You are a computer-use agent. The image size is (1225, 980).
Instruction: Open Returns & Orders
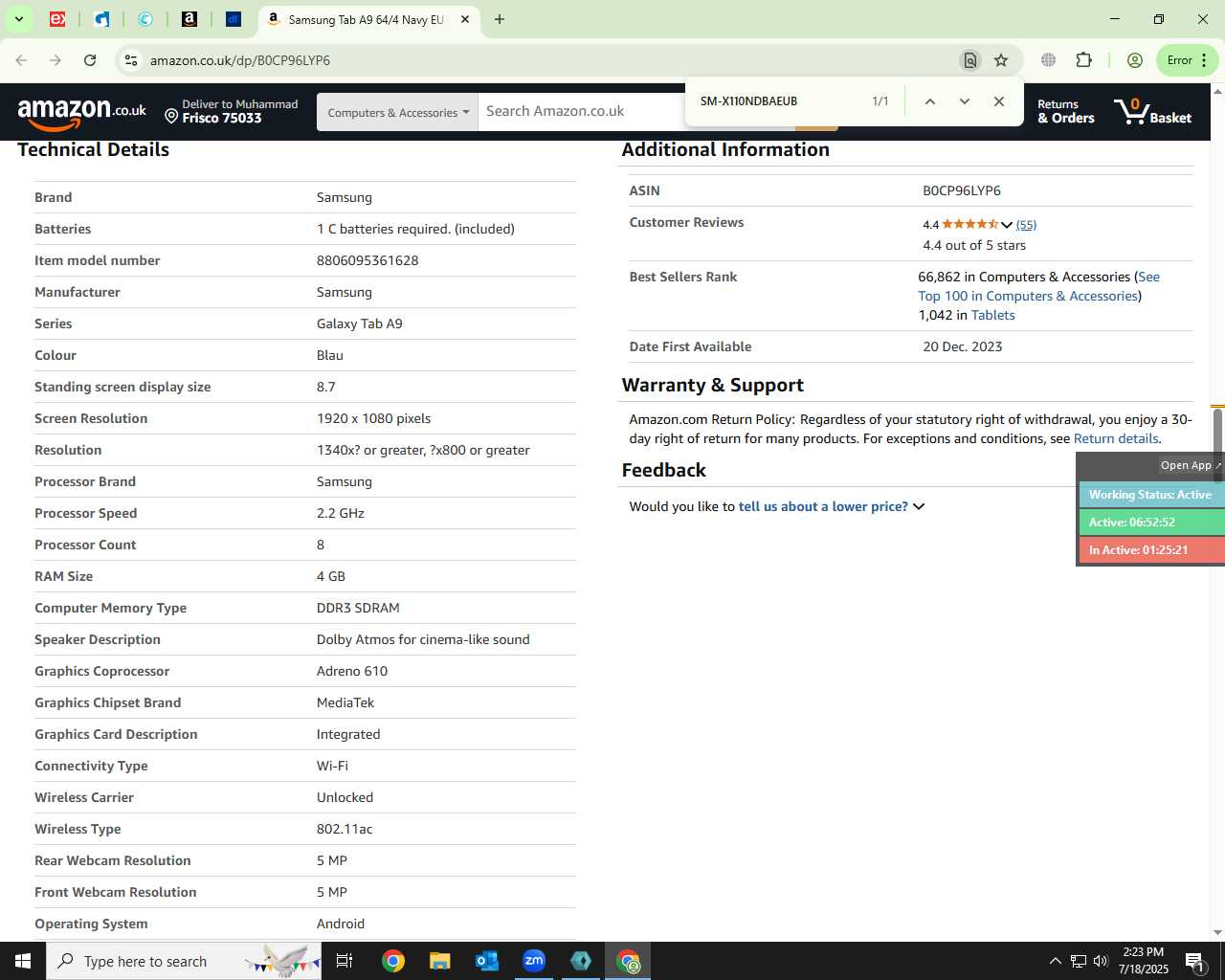[x=1065, y=111]
